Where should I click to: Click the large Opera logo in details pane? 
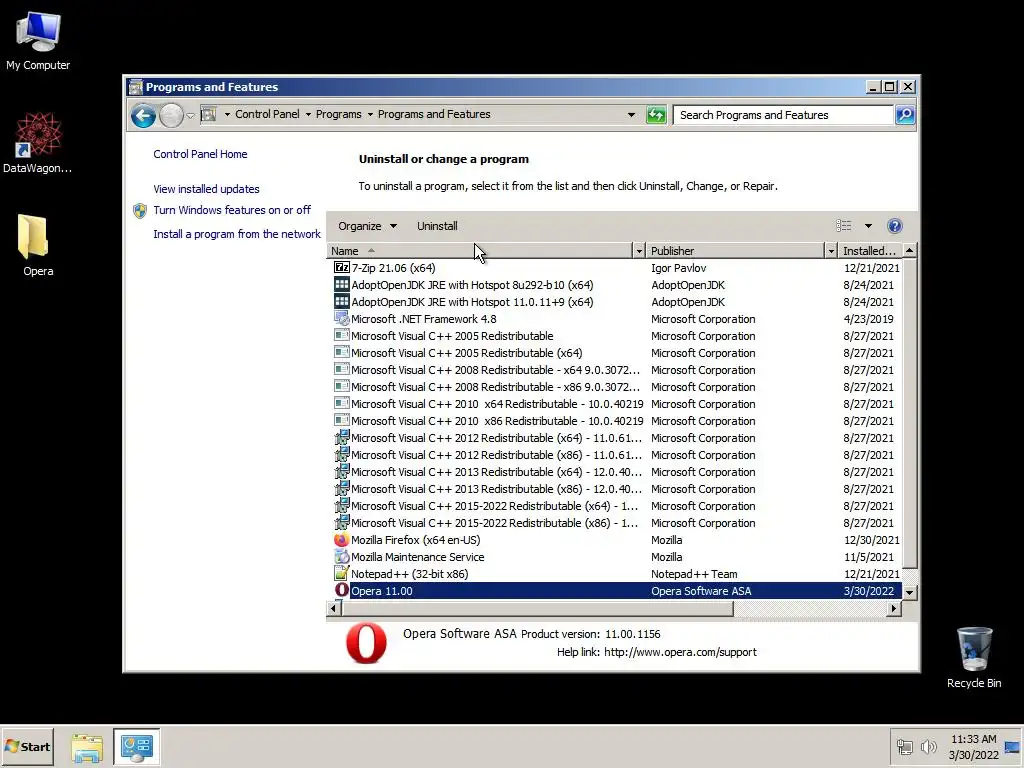tap(366, 643)
